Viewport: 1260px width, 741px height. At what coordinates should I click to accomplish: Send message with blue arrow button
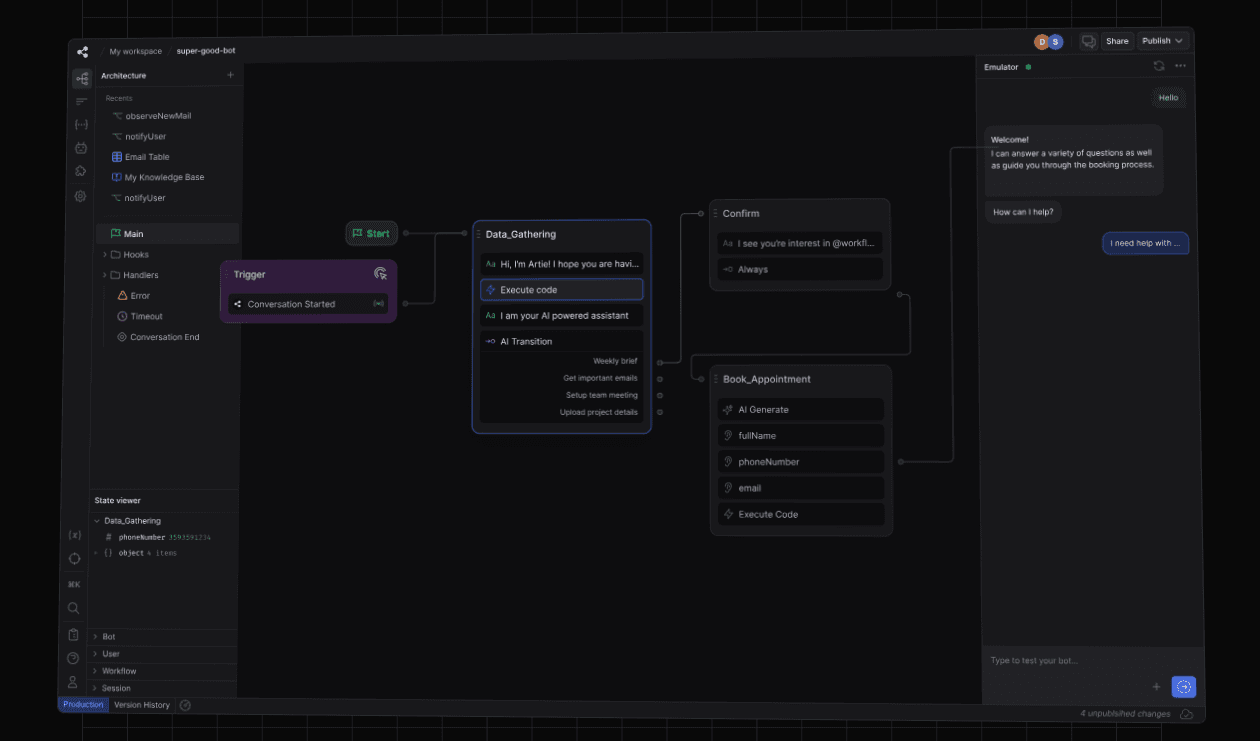(1183, 687)
